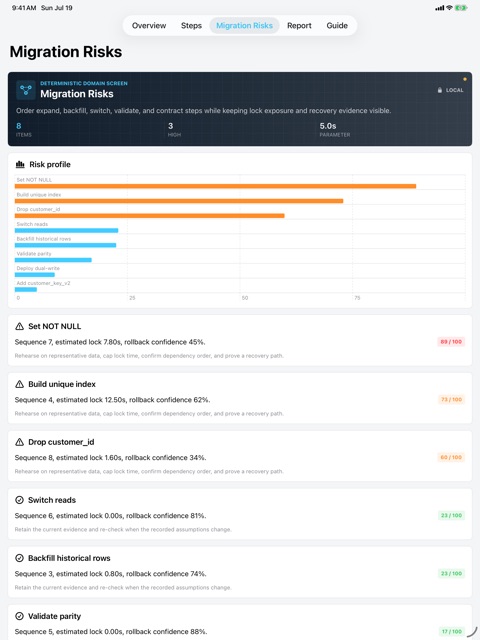
Task: Open the Report tab
Action: coord(299,25)
